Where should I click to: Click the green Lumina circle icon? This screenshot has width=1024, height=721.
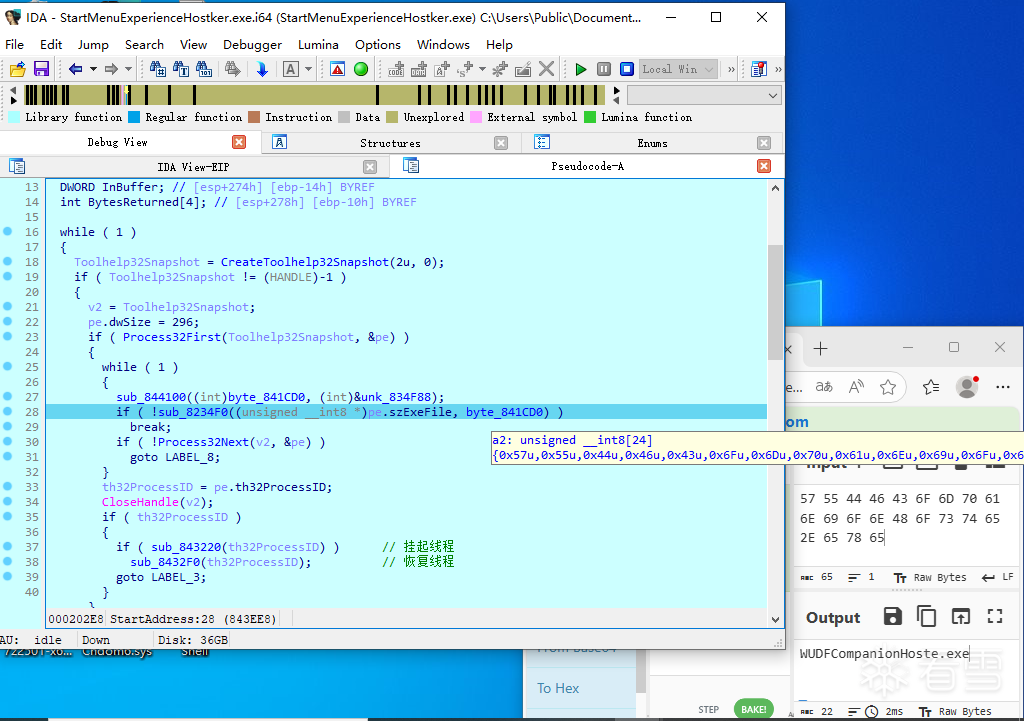[361, 69]
